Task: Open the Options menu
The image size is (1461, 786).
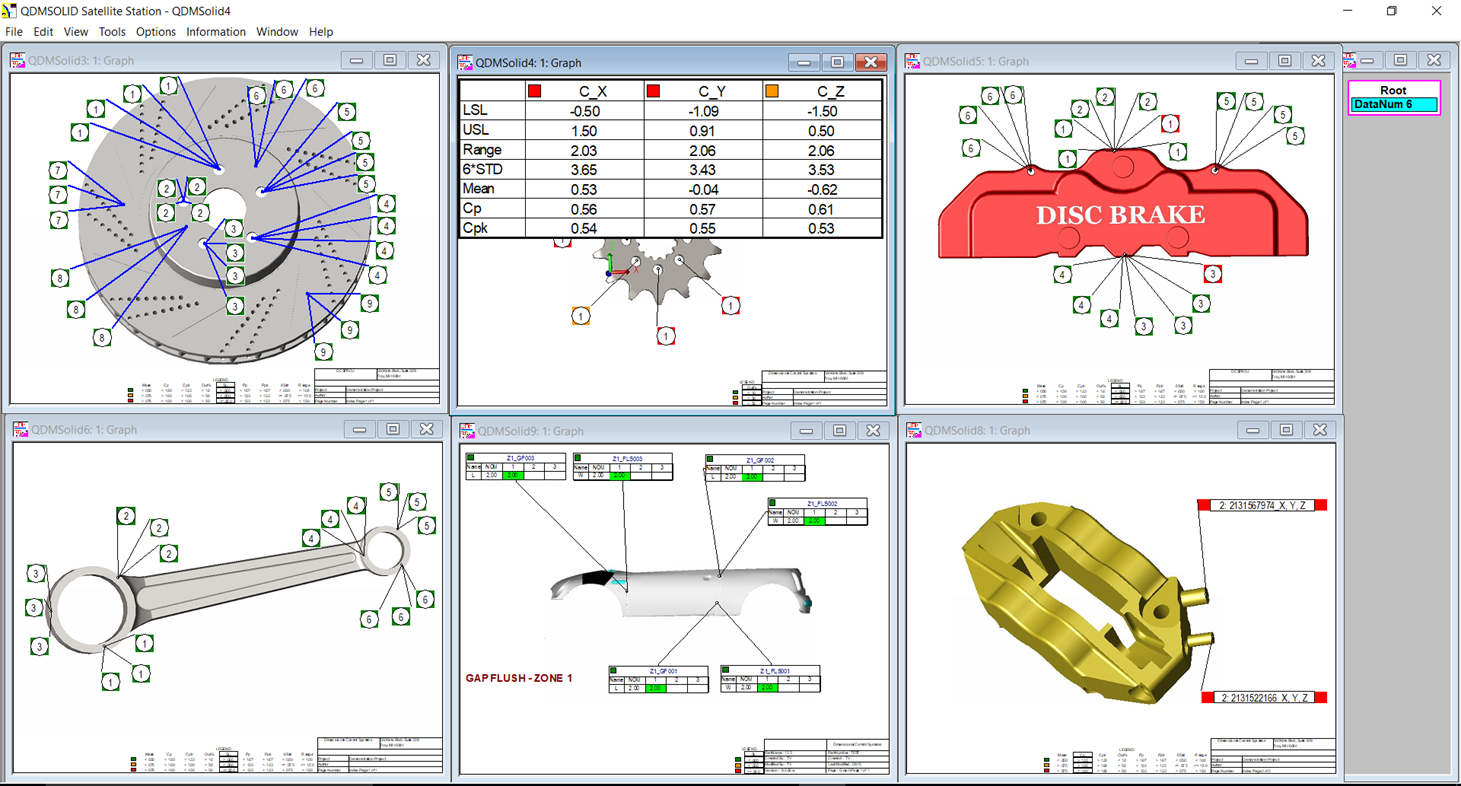Action: pyautogui.click(x=156, y=32)
